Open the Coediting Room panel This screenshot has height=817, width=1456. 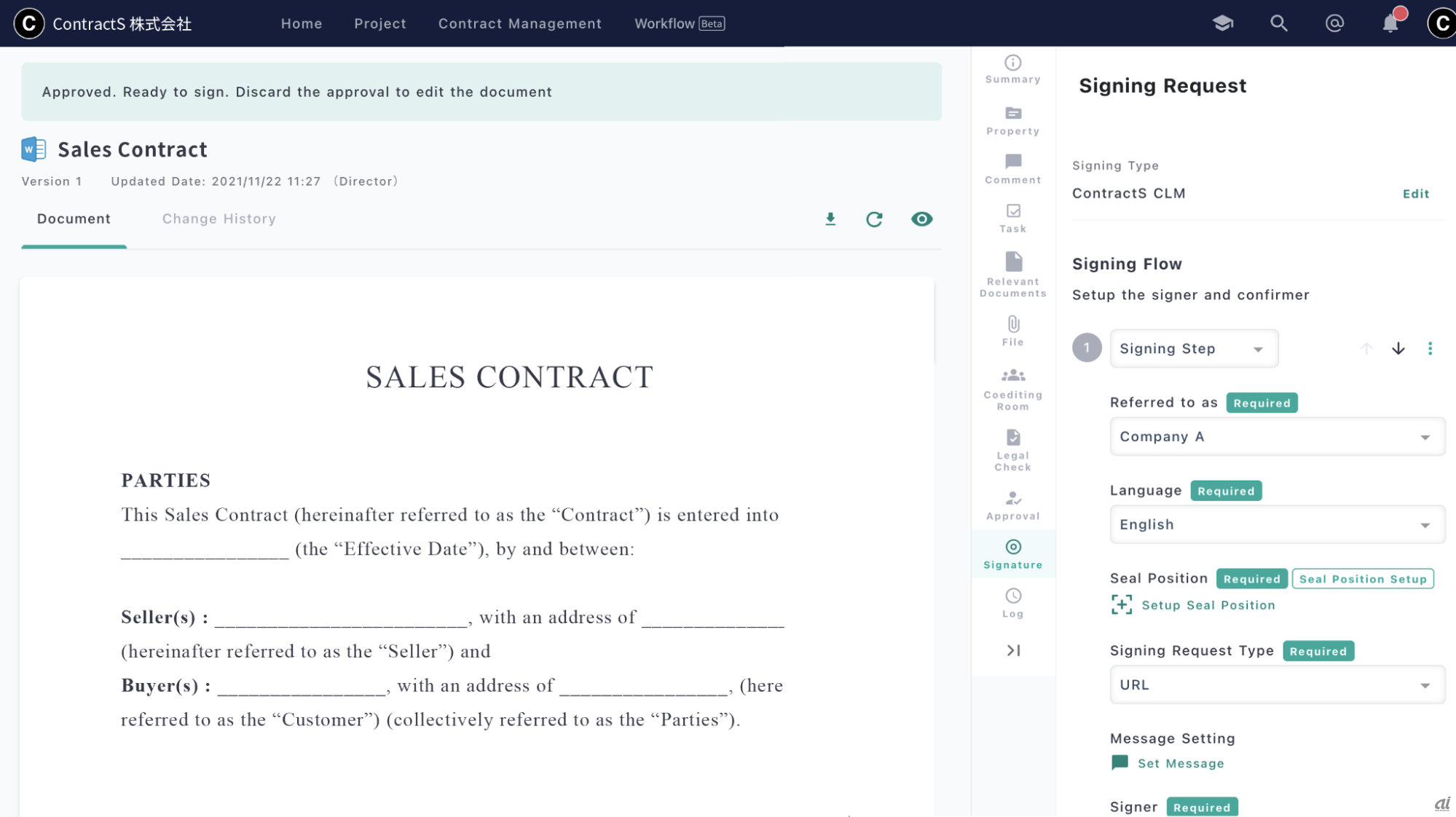(x=1012, y=388)
